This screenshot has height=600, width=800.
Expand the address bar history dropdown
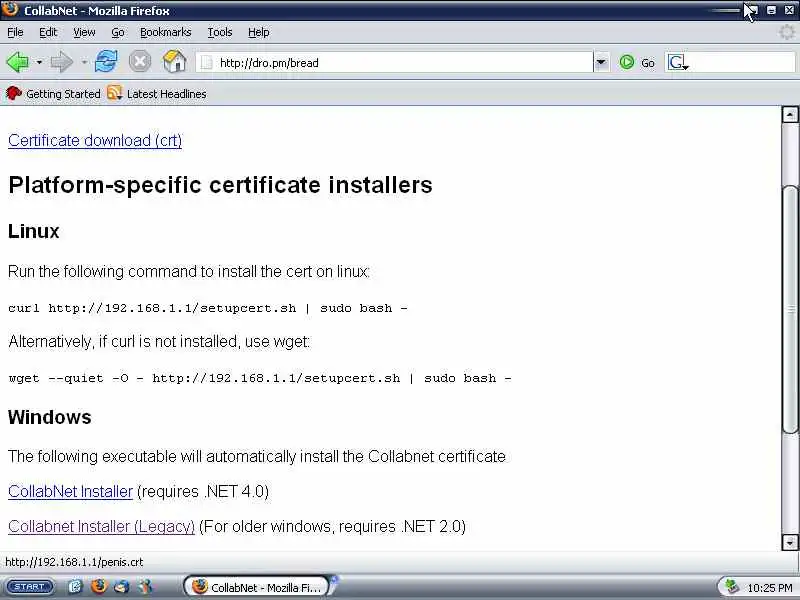point(602,63)
